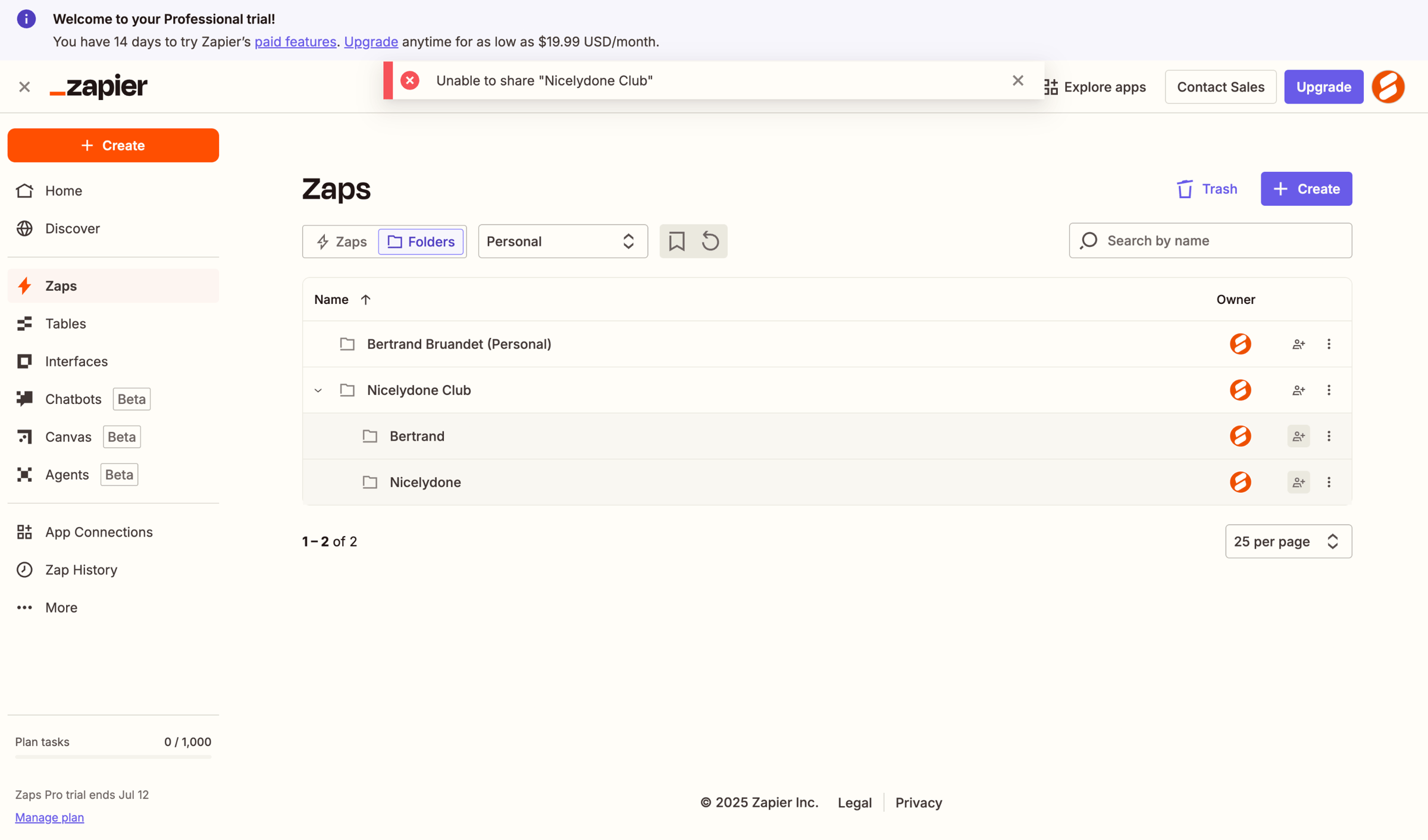This screenshot has height=840, width=1428.
Task: Click the Legal footer link
Action: 854,803
